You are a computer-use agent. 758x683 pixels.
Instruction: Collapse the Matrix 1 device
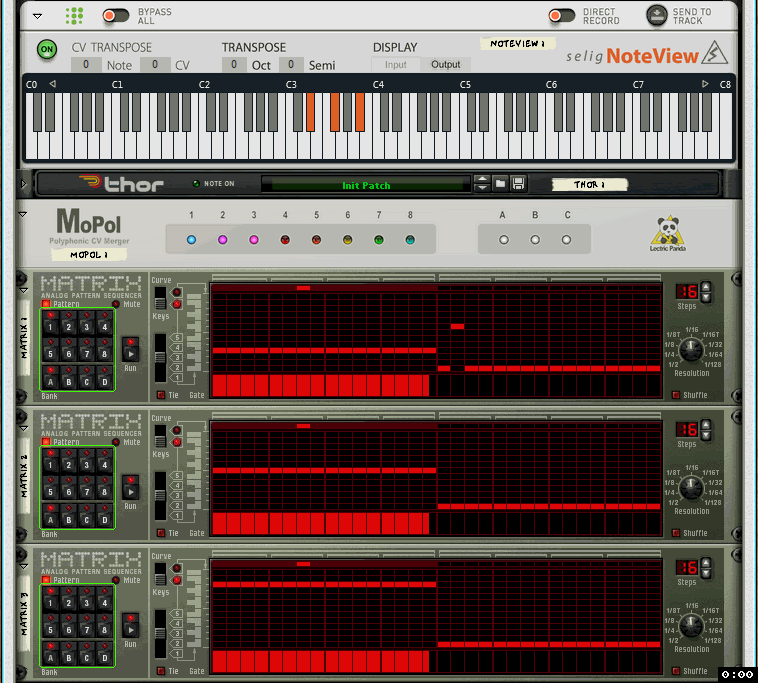tap(23, 291)
